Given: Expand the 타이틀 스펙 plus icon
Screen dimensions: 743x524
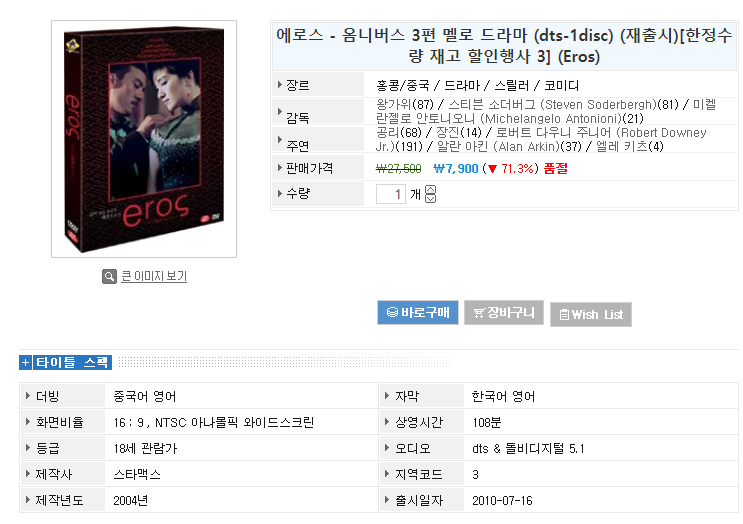Looking at the screenshot, I should [26, 362].
